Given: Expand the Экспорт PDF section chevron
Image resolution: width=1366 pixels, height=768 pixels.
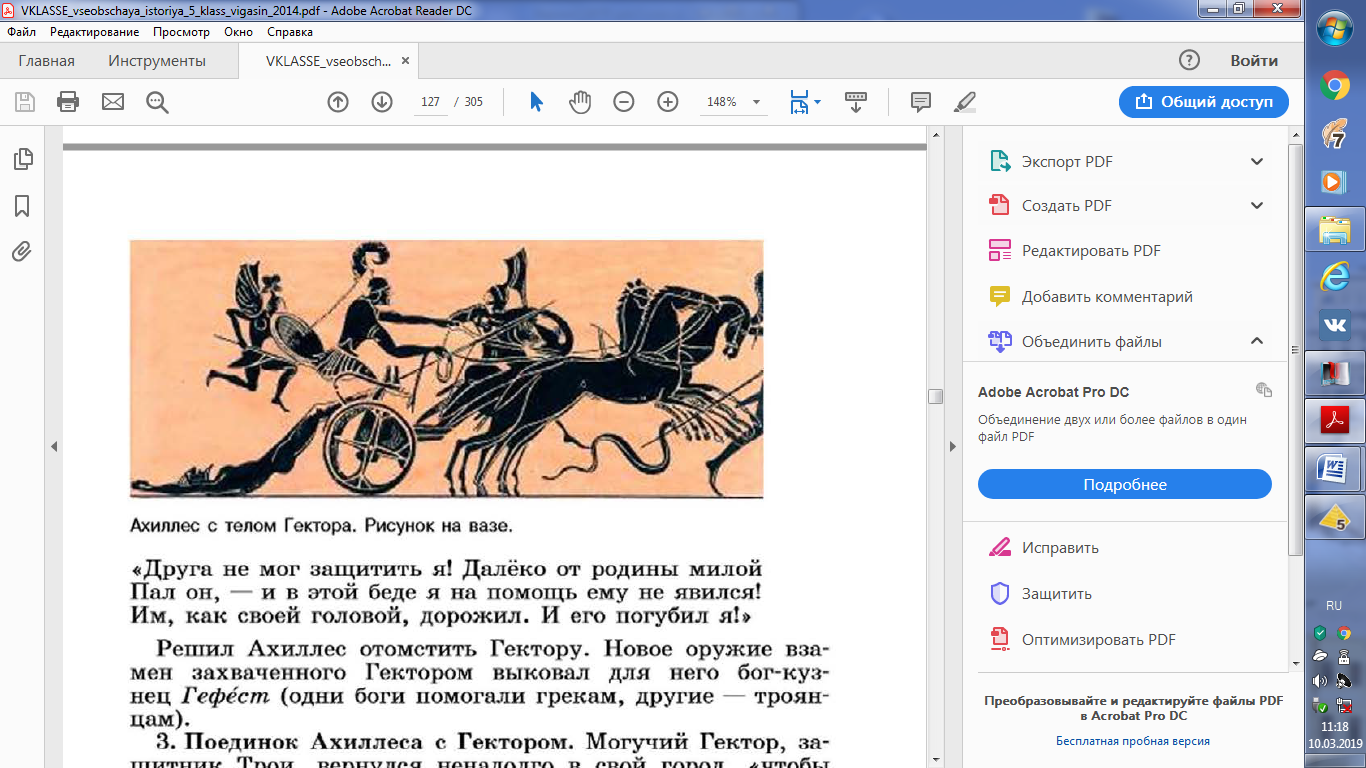Looking at the screenshot, I should click(x=1257, y=161).
